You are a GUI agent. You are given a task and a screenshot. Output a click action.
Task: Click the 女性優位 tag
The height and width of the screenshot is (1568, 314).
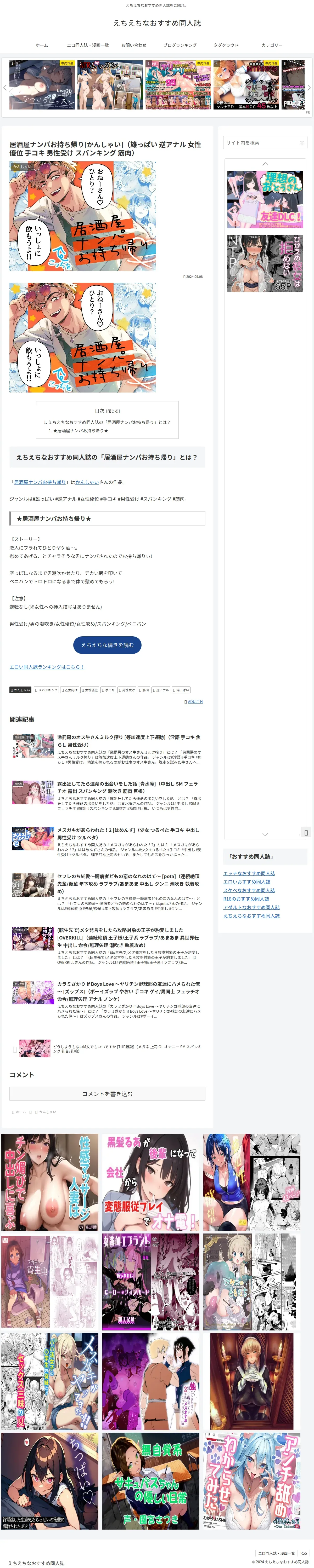pyautogui.click(x=90, y=690)
